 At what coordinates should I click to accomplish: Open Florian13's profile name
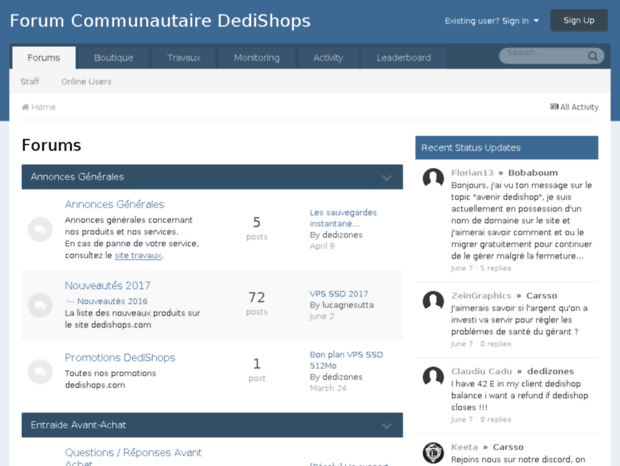[x=472, y=173]
